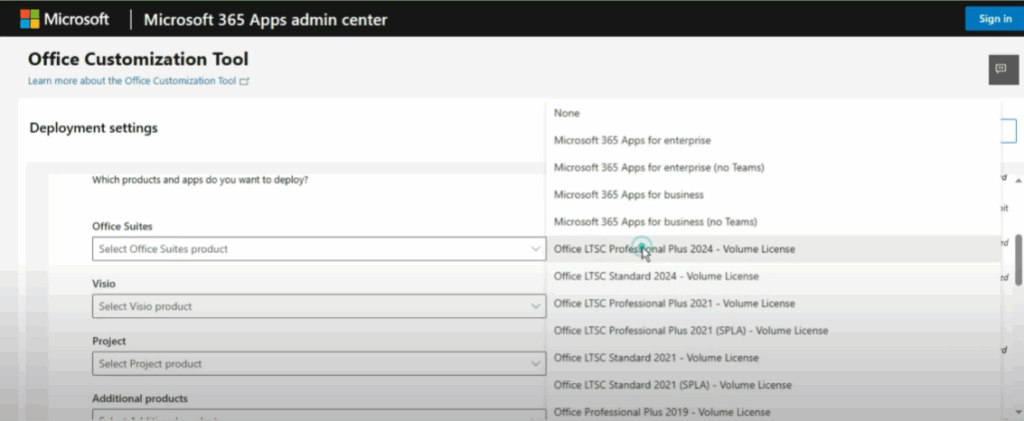This screenshot has width=1024, height=421.
Task: Select Microsoft 365 Apps for enterprise
Action: click(x=773, y=140)
